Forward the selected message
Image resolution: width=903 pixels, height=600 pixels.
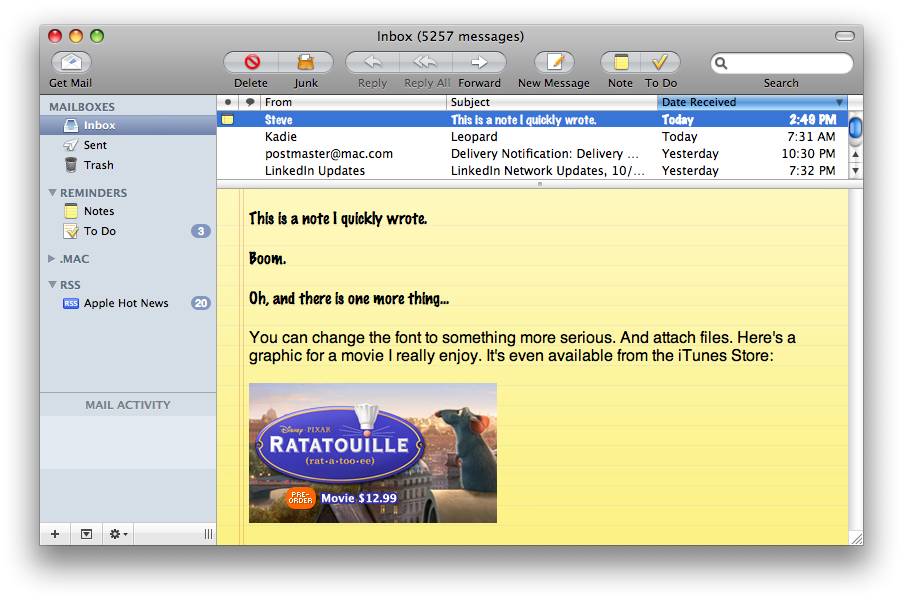(479, 62)
